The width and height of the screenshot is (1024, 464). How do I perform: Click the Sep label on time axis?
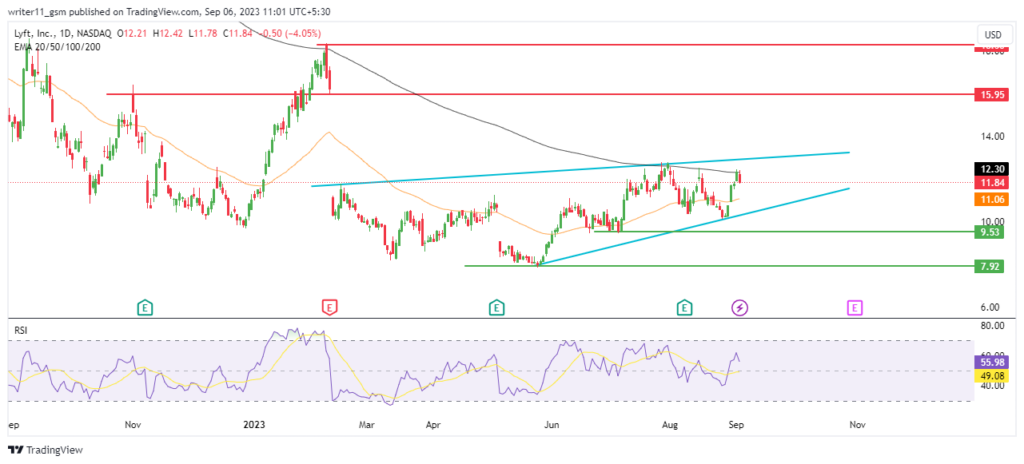tap(735, 425)
